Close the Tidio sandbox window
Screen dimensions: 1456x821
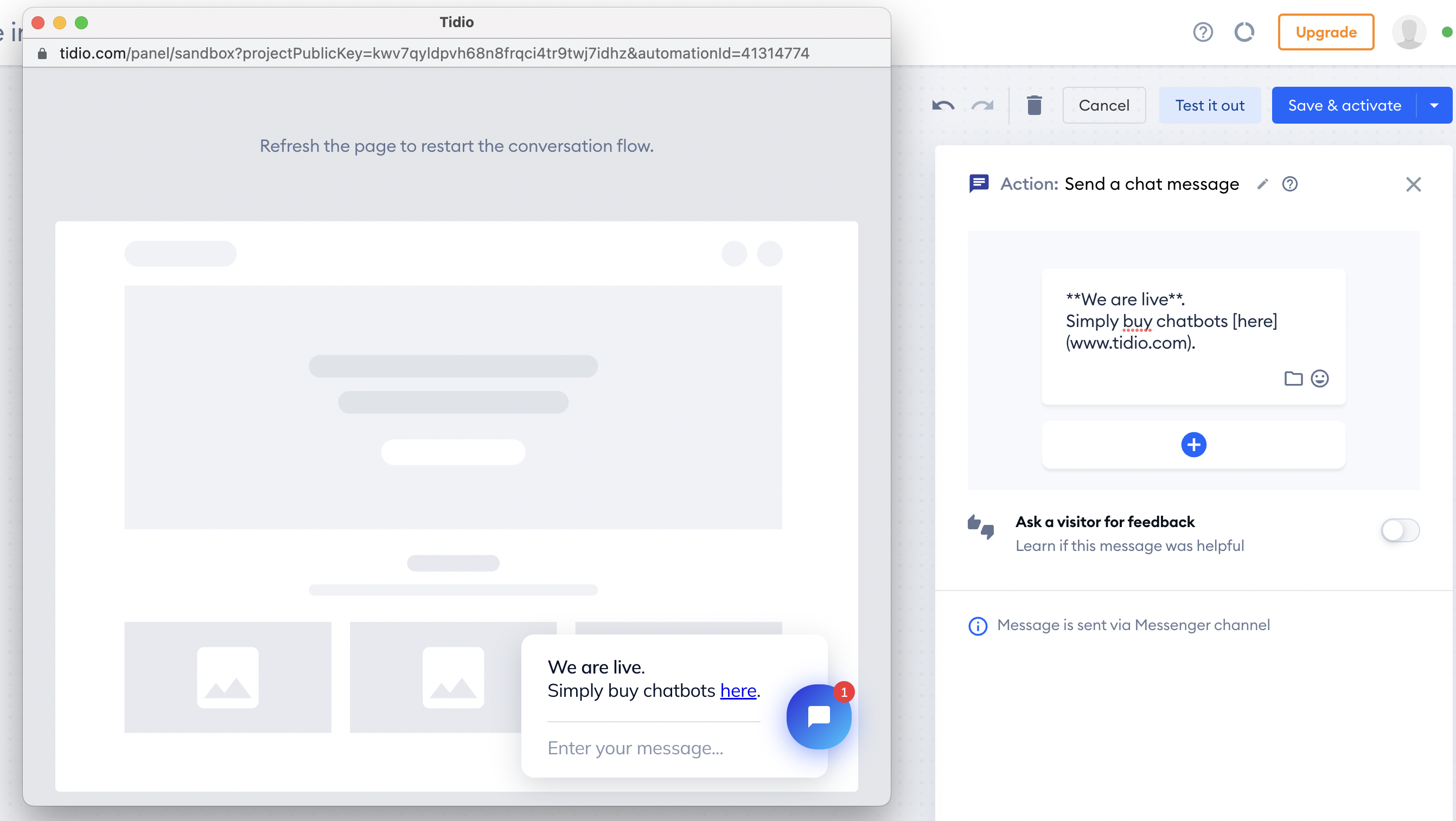click(x=38, y=23)
